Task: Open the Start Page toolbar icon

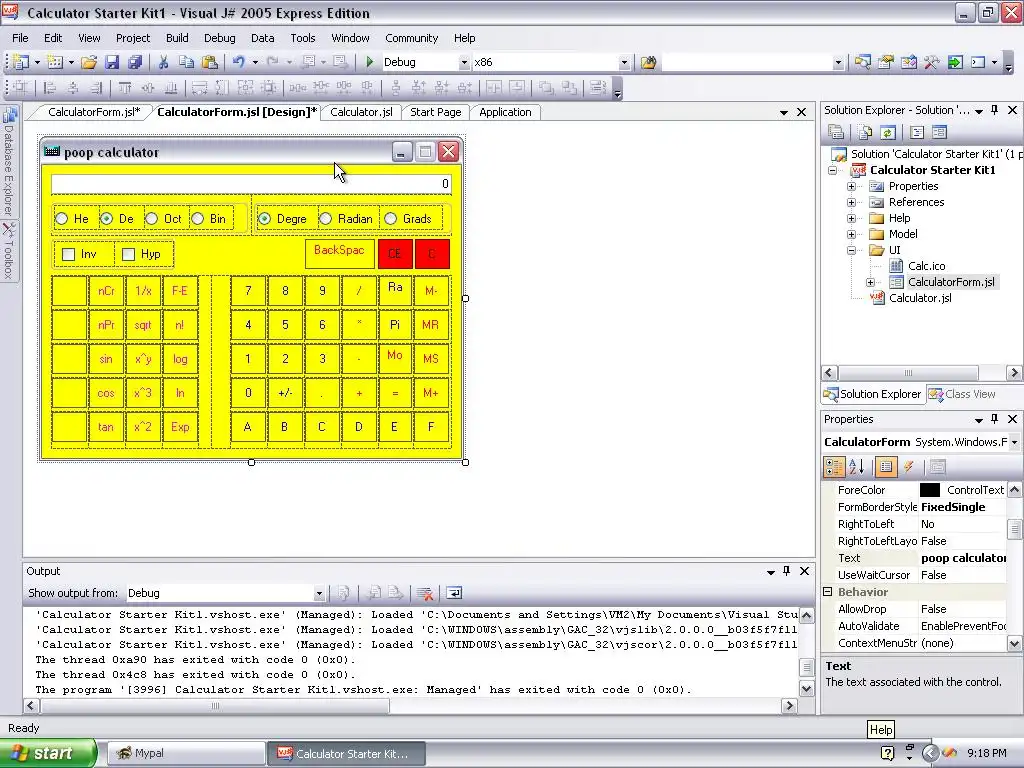Action: 955,62
